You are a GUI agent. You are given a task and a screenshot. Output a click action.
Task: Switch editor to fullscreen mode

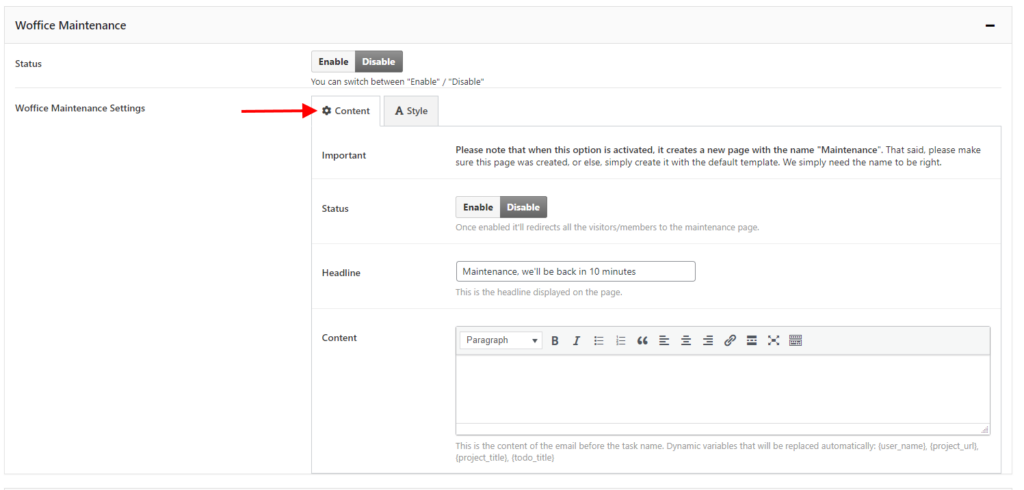774,341
